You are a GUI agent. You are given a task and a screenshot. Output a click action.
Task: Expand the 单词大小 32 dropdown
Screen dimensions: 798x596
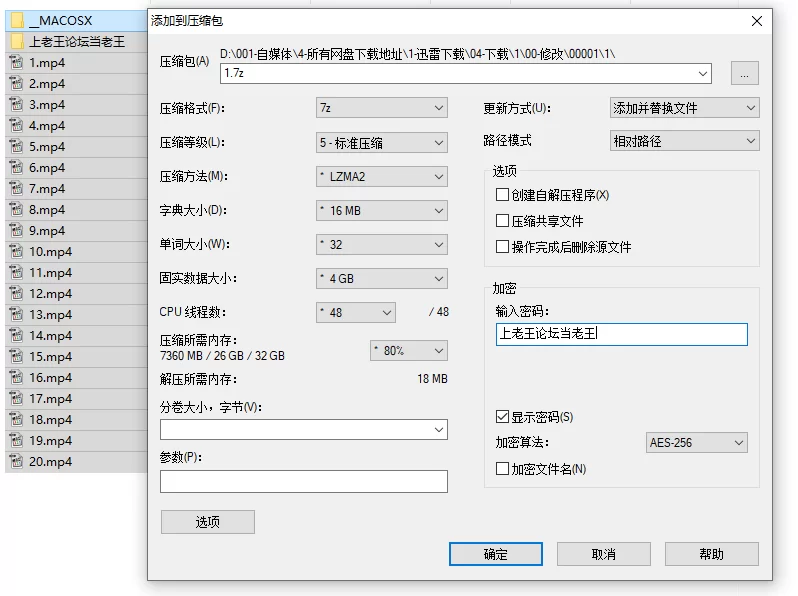pos(382,245)
